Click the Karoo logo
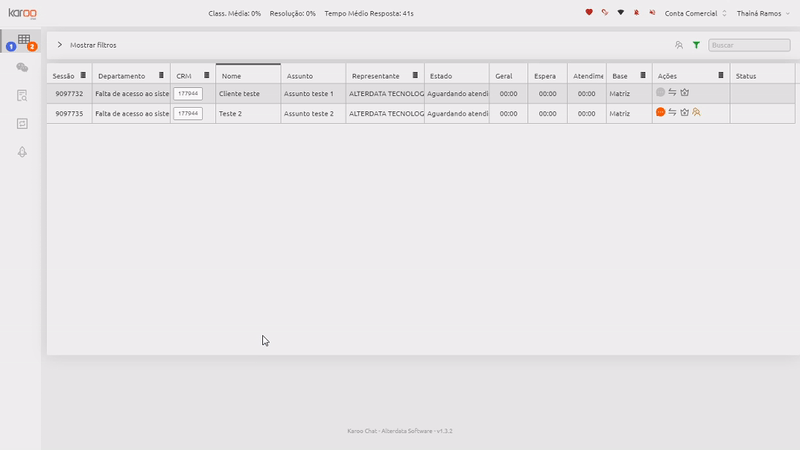The height and width of the screenshot is (450, 800). (22, 13)
